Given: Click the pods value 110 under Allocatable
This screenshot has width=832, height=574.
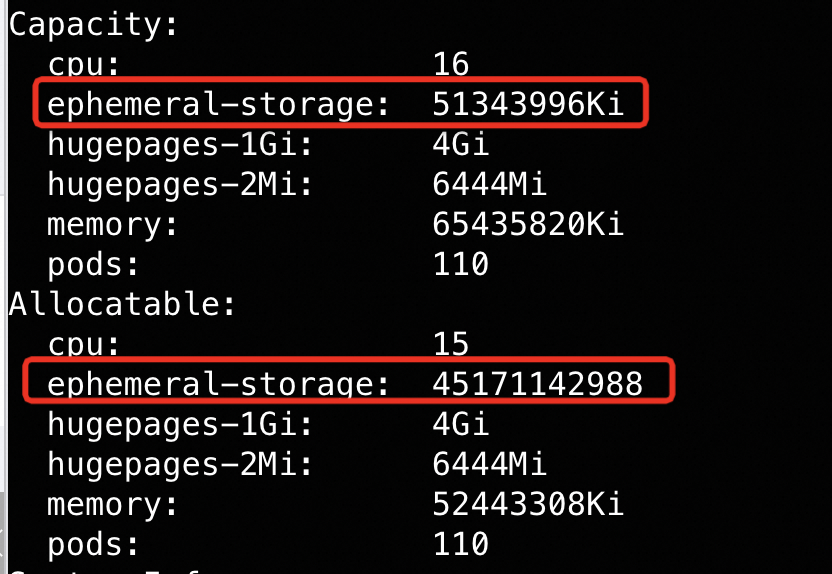Looking at the screenshot, I should pos(461,543).
